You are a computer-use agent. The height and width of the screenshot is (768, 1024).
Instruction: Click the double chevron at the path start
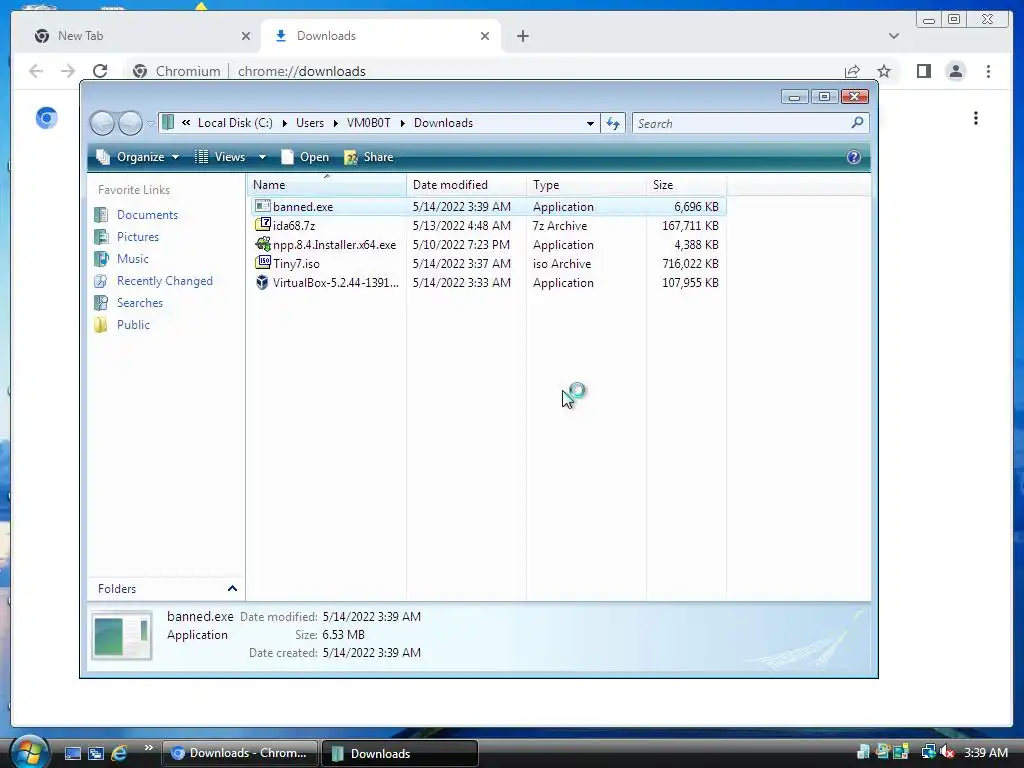pyautogui.click(x=186, y=123)
